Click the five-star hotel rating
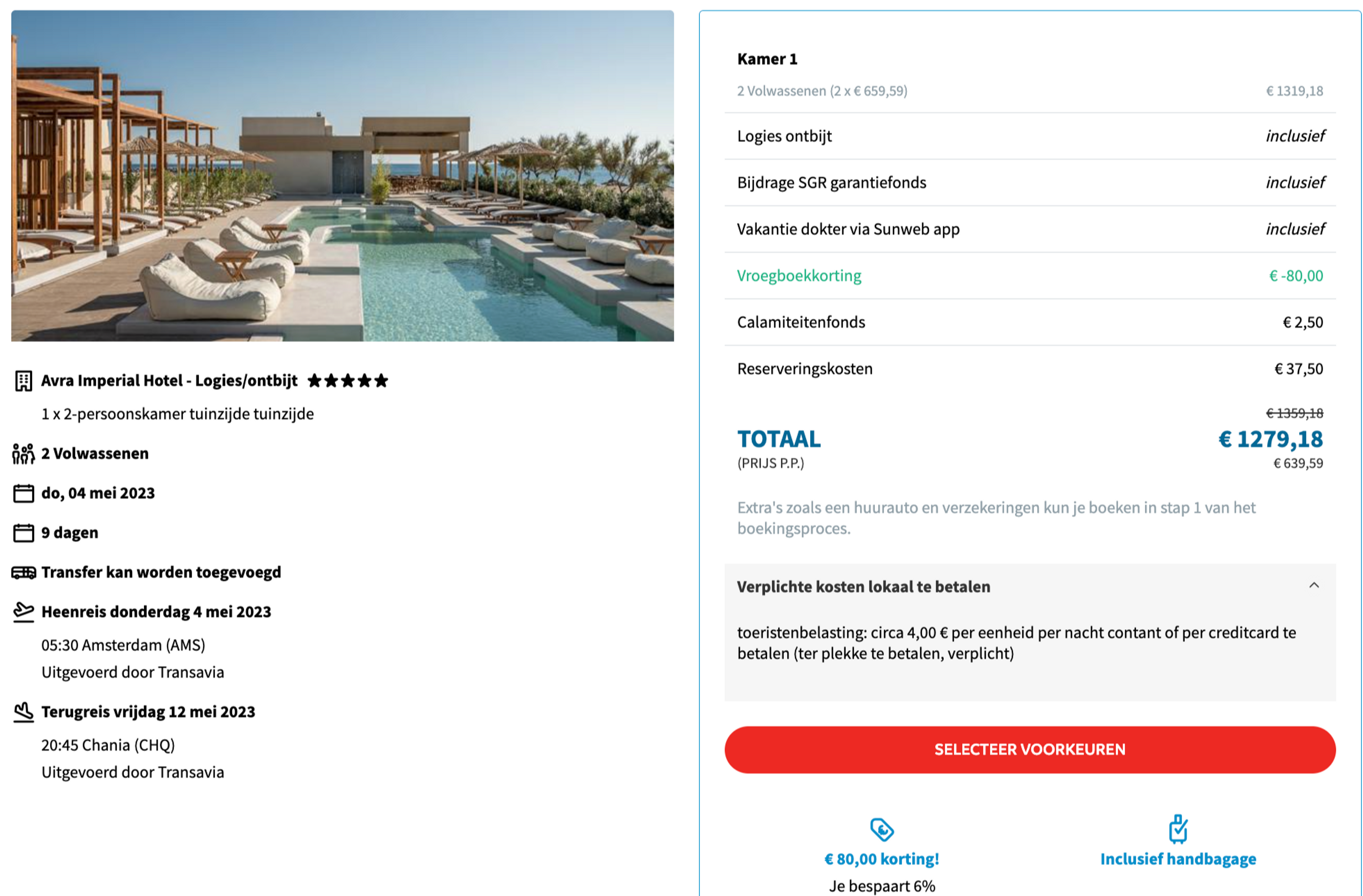 pos(347,381)
